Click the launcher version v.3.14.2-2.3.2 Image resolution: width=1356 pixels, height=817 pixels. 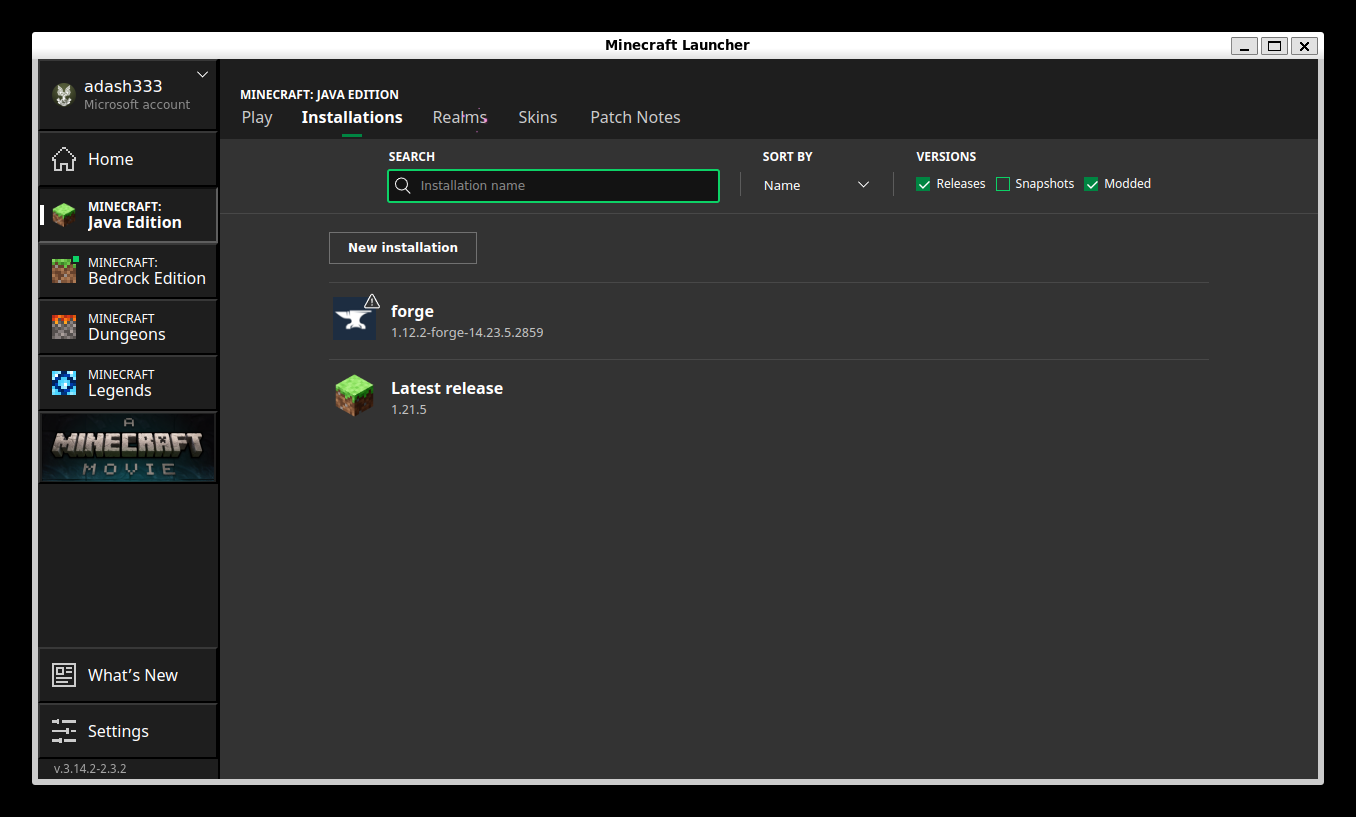pos(90,769)
